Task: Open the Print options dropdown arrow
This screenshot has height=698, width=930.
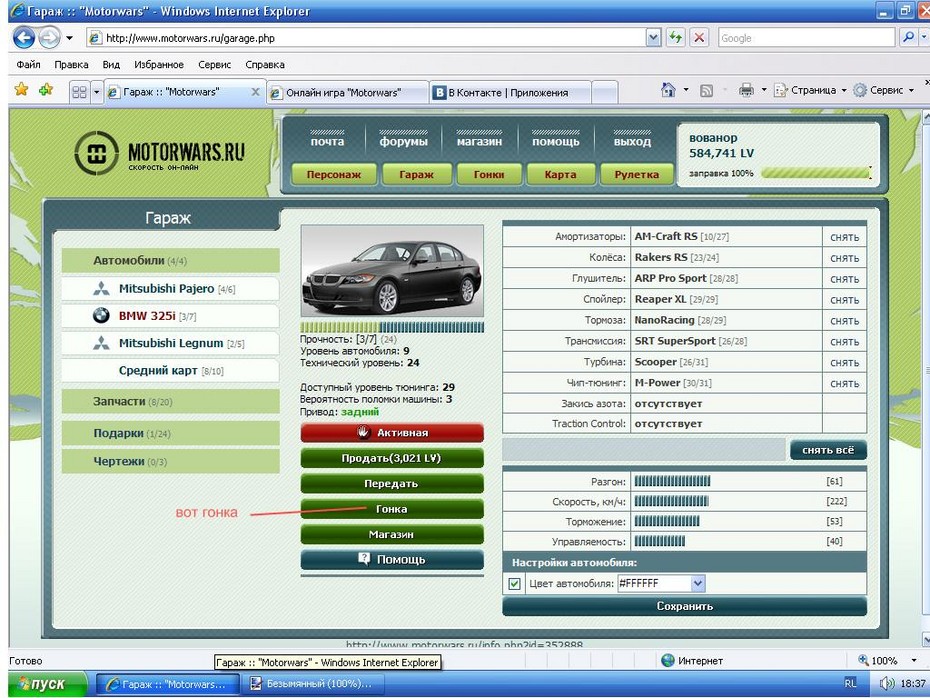Action: 764,90
